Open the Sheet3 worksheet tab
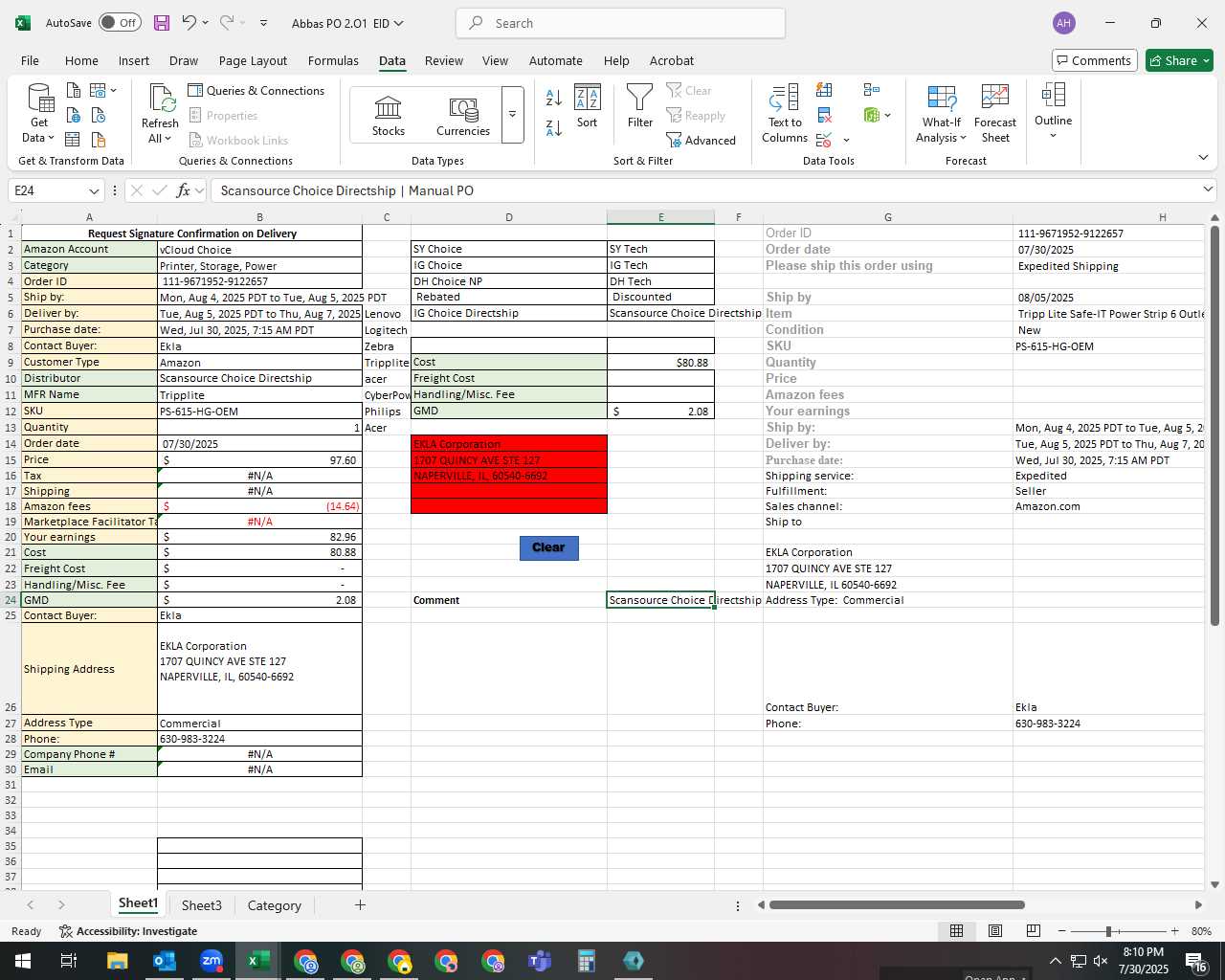Image resolution: width=1225 pixels, height=980 pixels. (201, 905)
